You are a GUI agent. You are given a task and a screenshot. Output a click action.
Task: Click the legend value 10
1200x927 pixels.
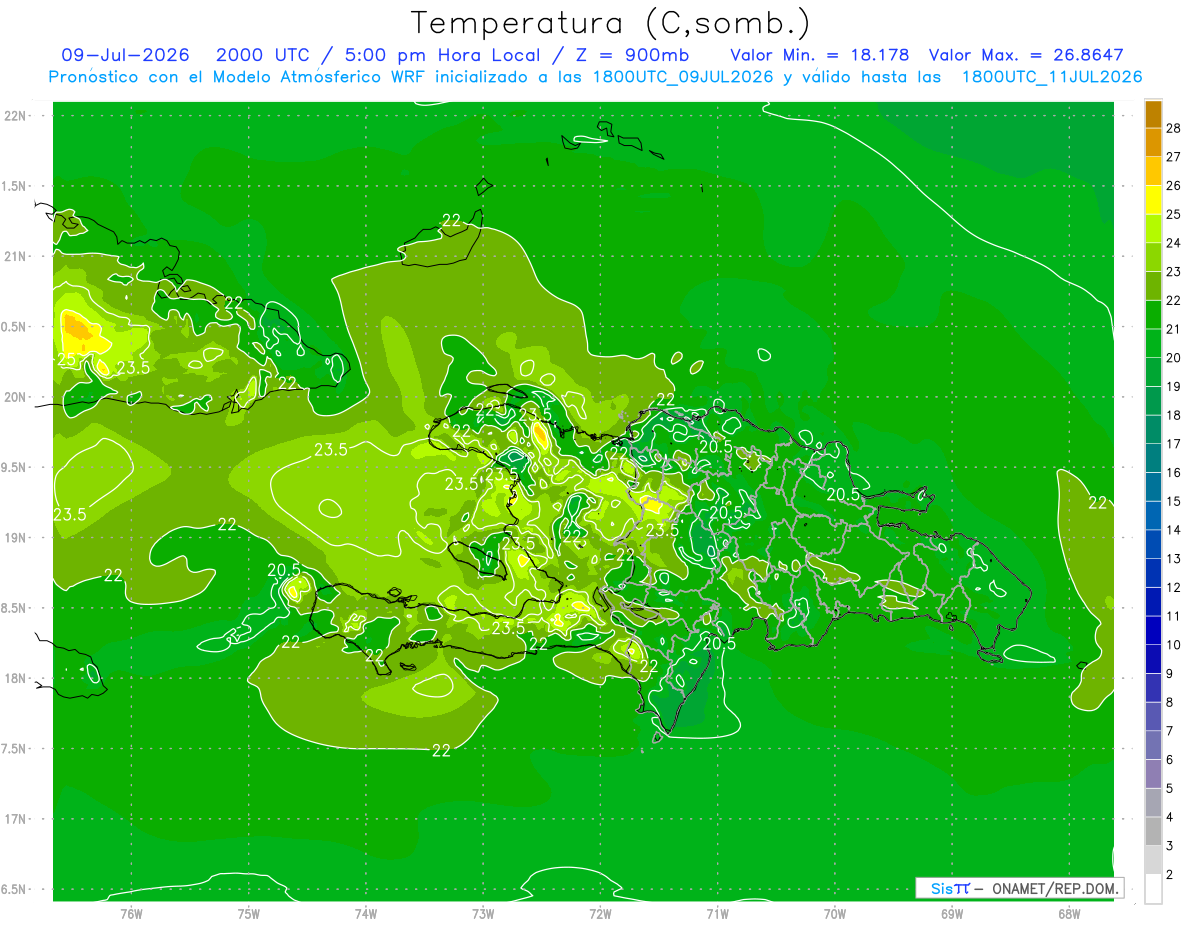pos(1174,645)
